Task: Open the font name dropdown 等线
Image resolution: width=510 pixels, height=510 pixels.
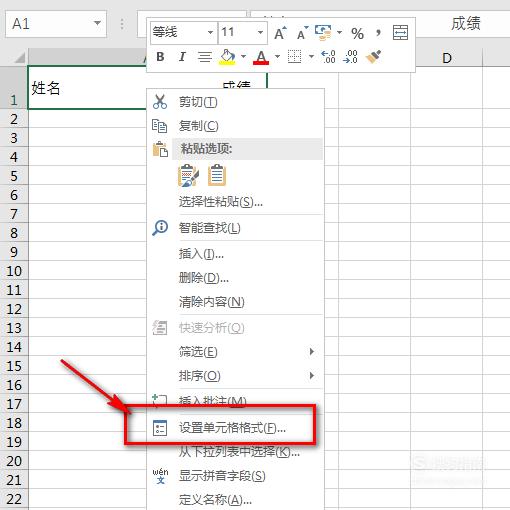Action: (x=210, y=33)
